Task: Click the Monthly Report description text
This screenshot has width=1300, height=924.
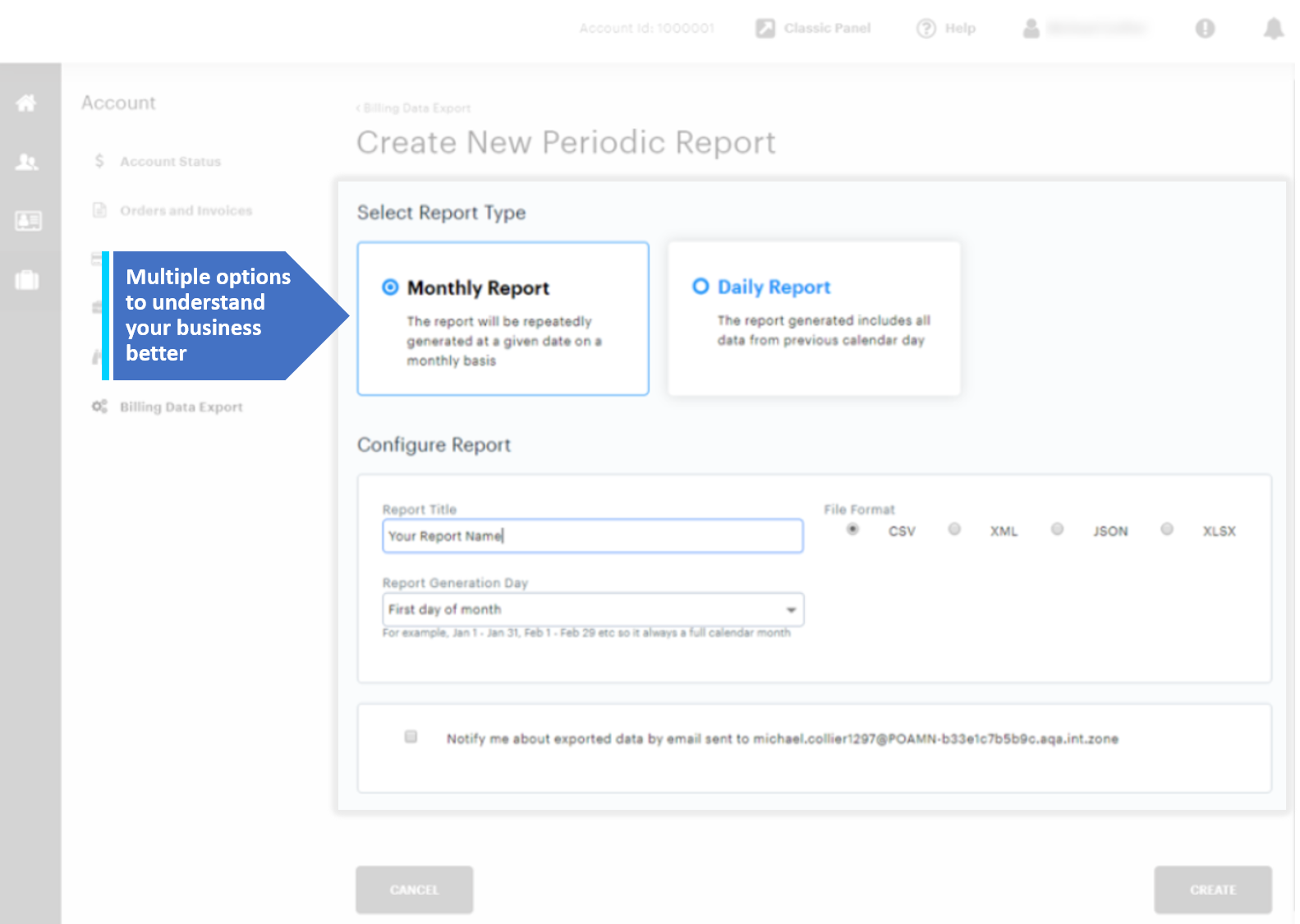Action: (504, 341)
